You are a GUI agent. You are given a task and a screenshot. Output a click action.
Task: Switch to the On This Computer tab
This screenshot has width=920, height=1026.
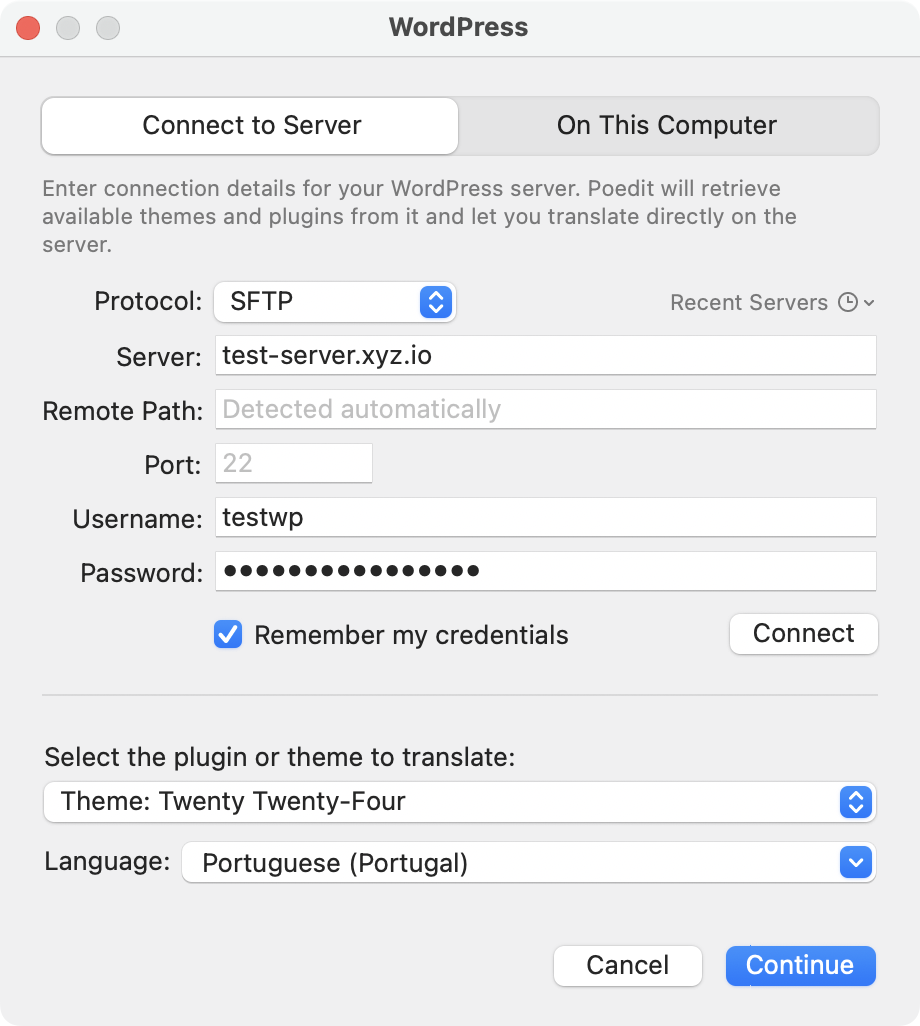tap(667, 126)
